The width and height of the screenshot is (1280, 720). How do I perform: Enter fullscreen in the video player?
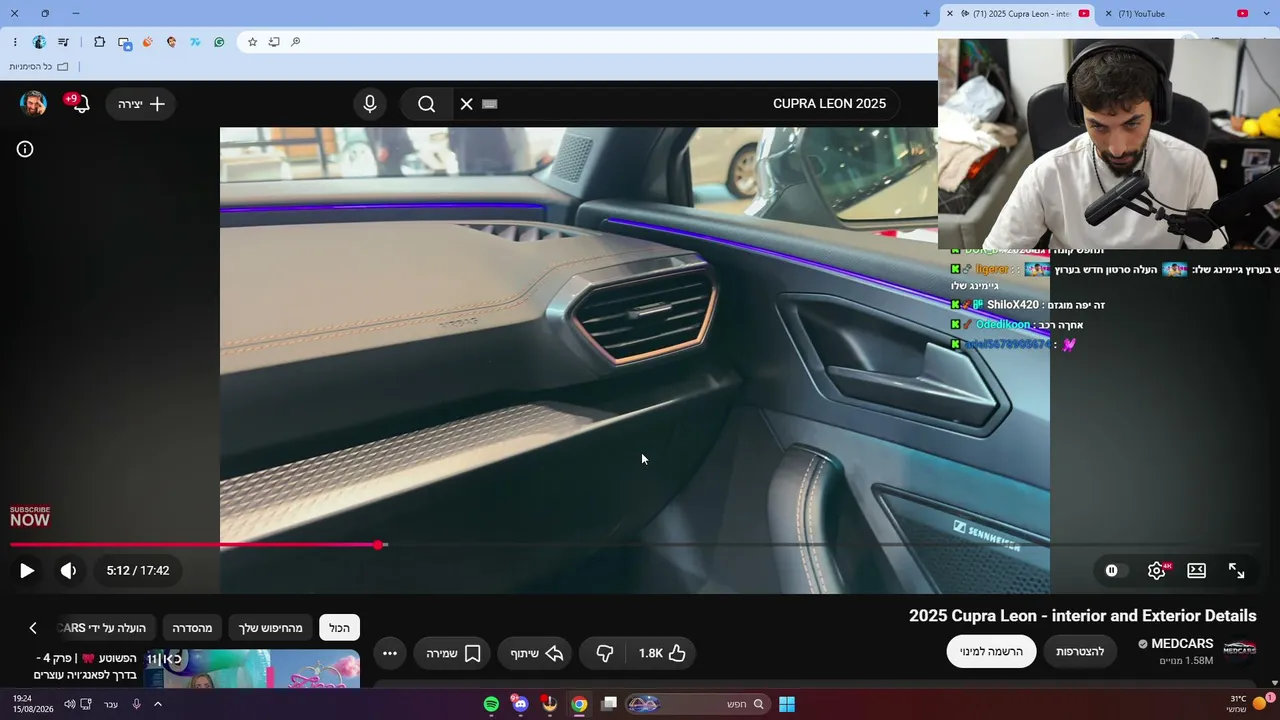coord(1237,571)
